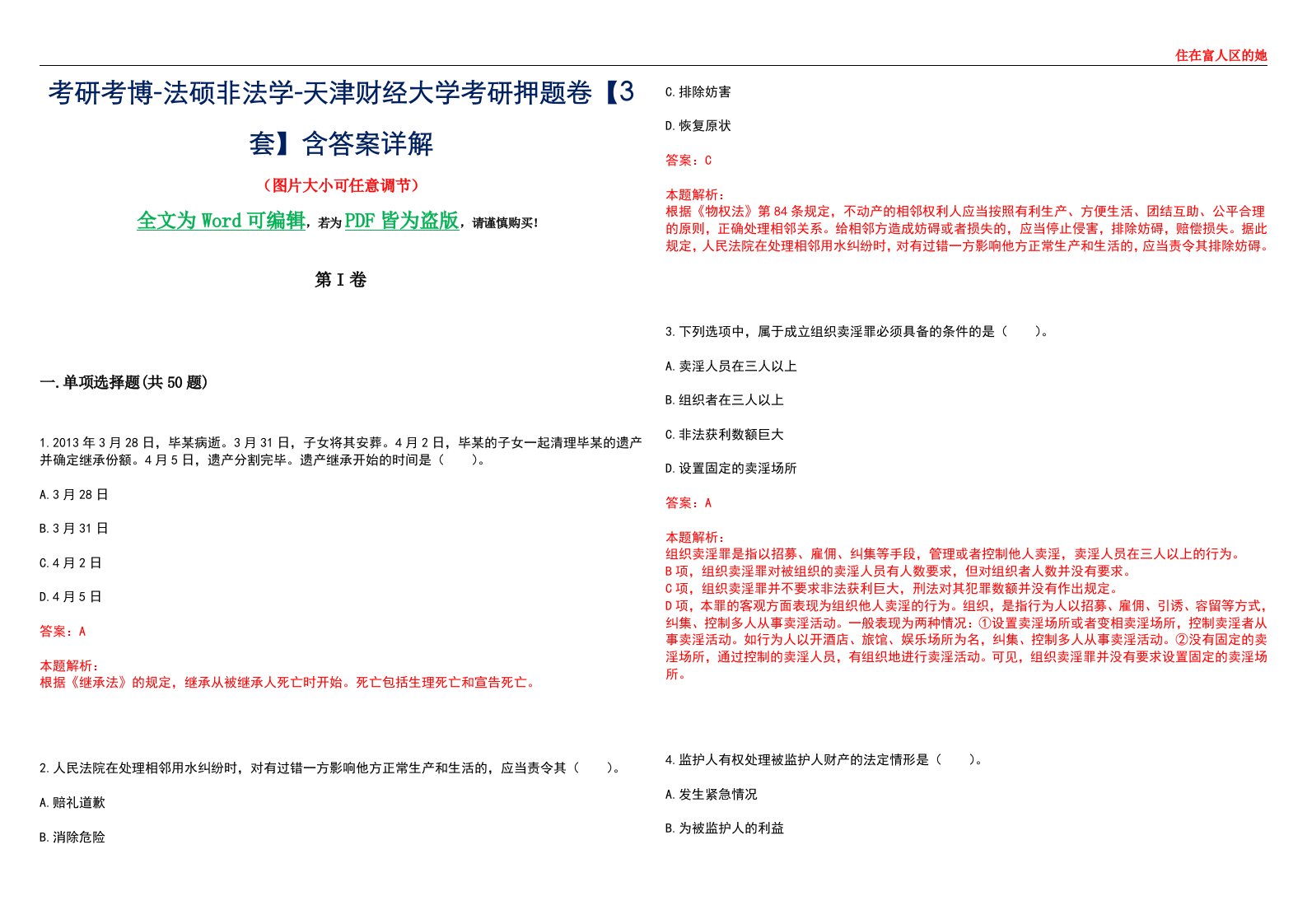1307x924 pixels.
Task: Select option A. 3月28日
Action: click(x=74, y=494)
